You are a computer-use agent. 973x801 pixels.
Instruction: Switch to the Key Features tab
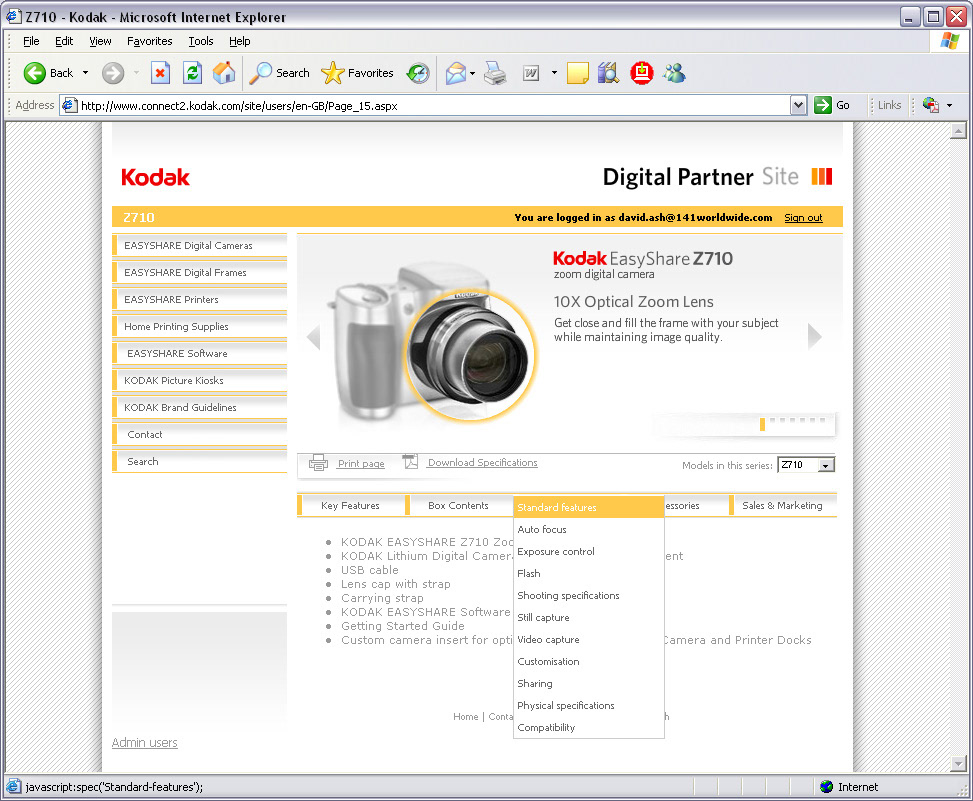(x=351, y=506)
